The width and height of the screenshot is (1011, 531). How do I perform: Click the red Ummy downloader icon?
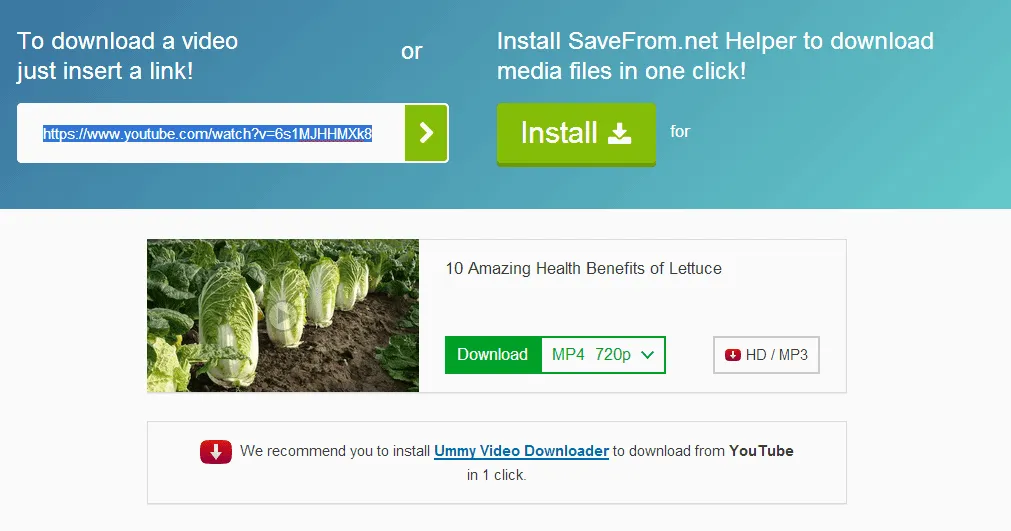216,452
